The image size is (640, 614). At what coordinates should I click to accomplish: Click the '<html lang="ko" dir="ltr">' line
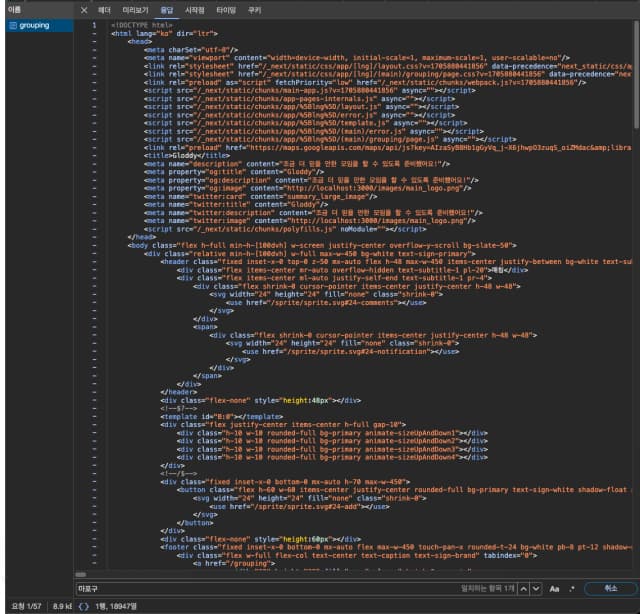164,33
